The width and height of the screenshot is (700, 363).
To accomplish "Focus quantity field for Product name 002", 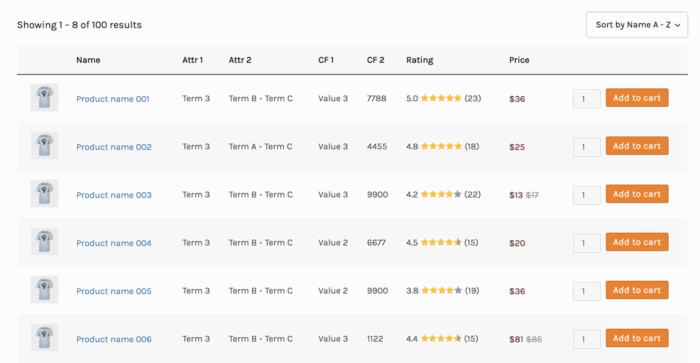I will (587, 147).
